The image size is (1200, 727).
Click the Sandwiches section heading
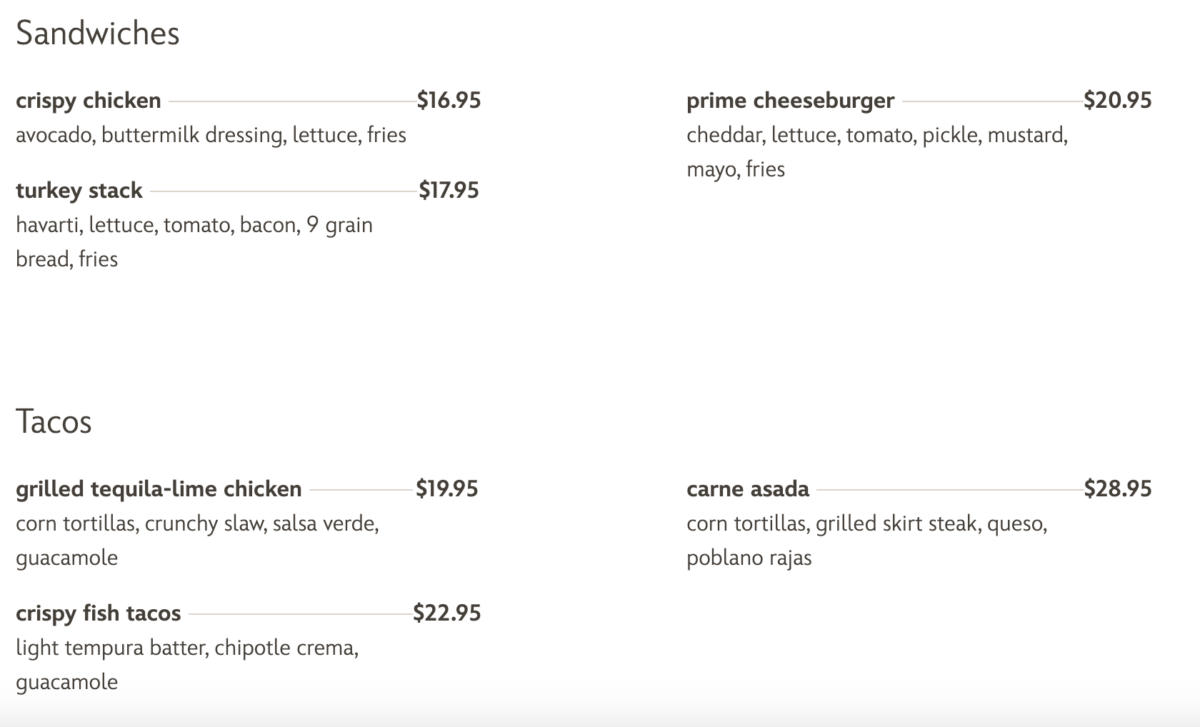pos(98,34)
